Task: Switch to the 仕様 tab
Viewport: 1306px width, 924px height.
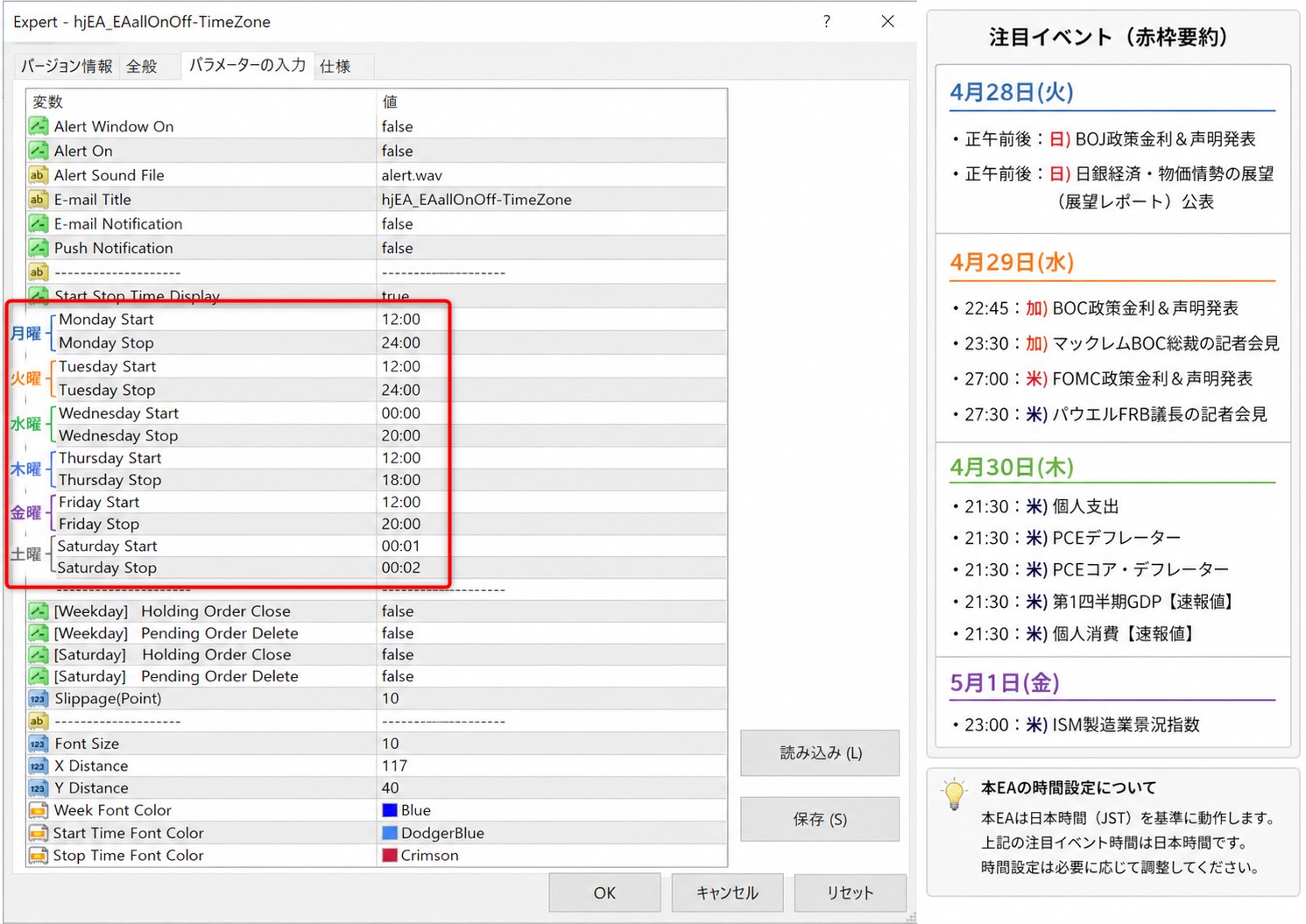Action: (335, 67)
